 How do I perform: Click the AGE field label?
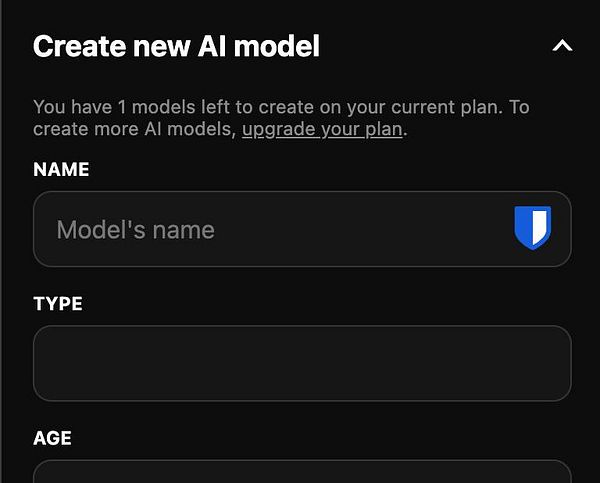[x=52, y=438]
